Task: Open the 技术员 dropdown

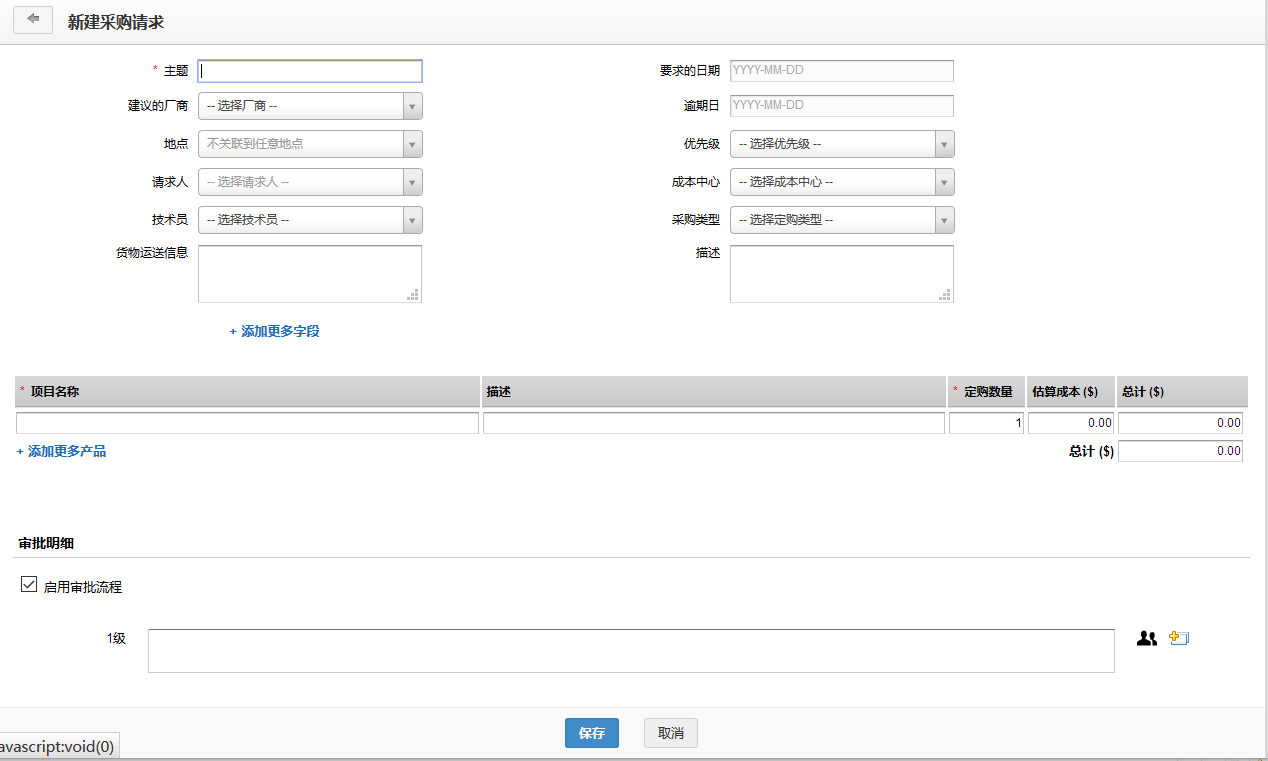Action: 310,220
